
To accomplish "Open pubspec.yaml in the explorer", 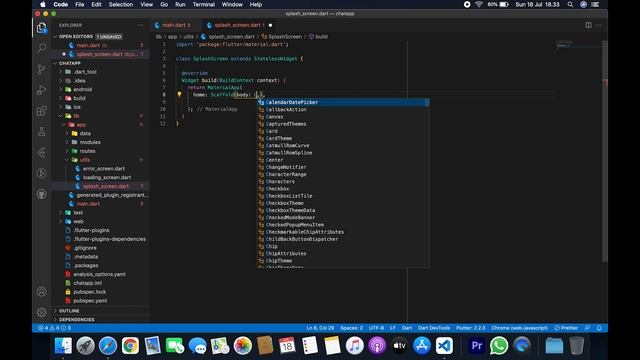I will pos(90,300).
